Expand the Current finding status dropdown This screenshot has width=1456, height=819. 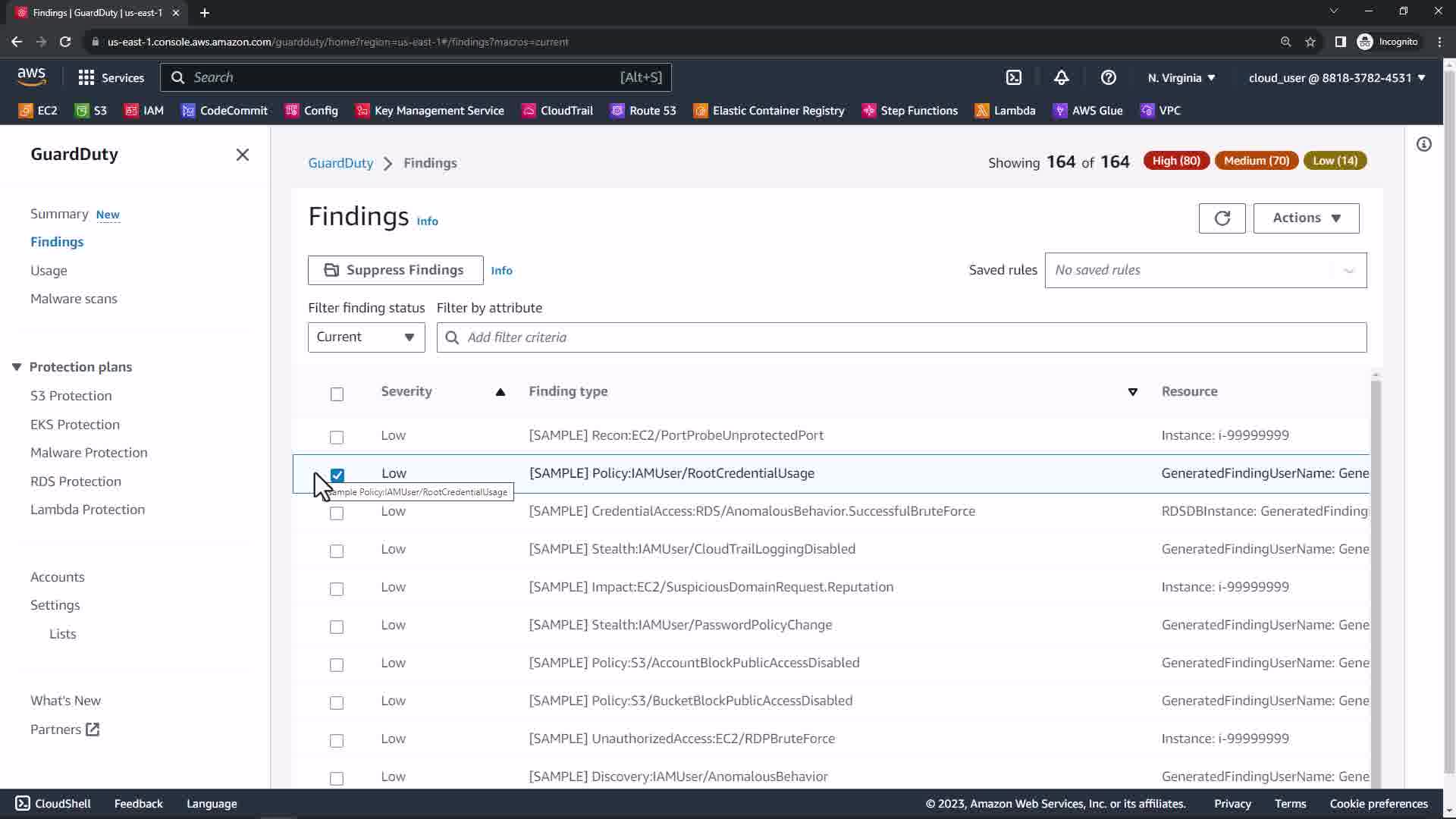pyautogui.click(x=366, y=337)
